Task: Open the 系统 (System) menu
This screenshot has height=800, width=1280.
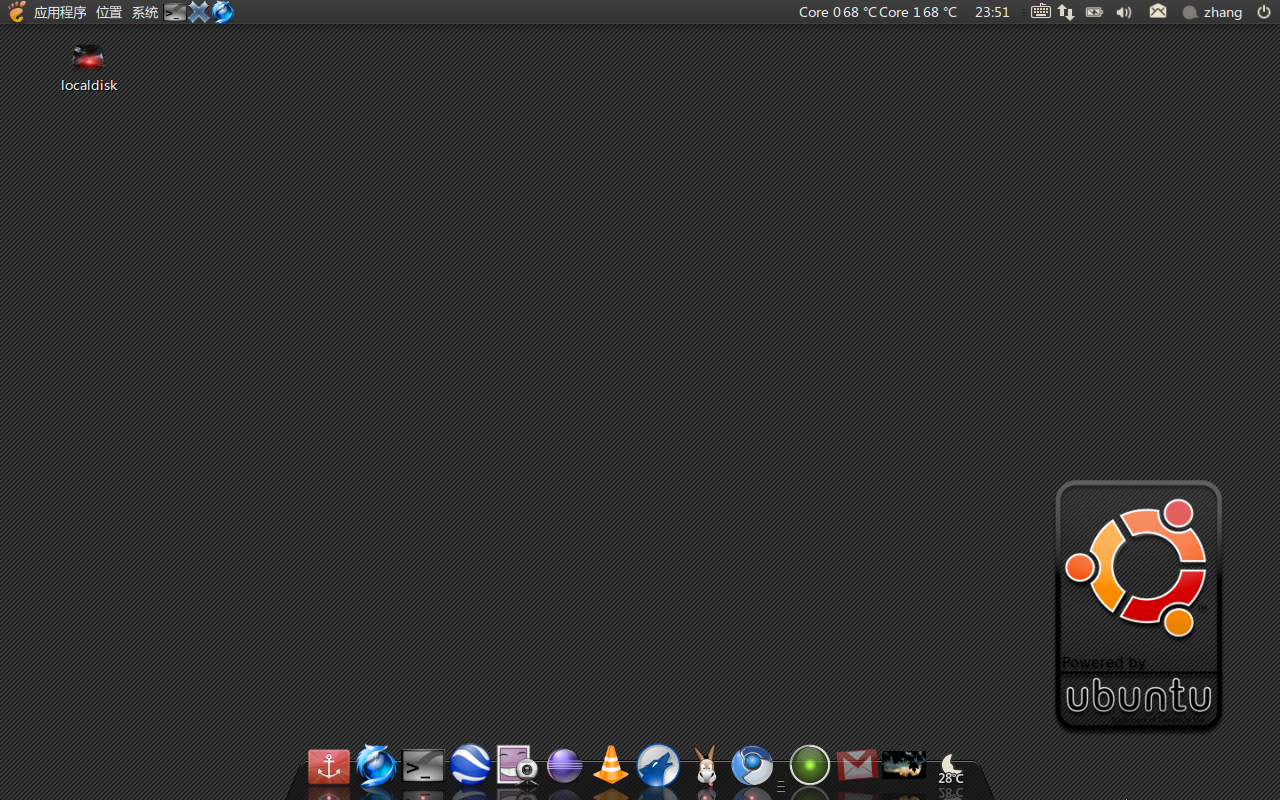Action: 145,12
